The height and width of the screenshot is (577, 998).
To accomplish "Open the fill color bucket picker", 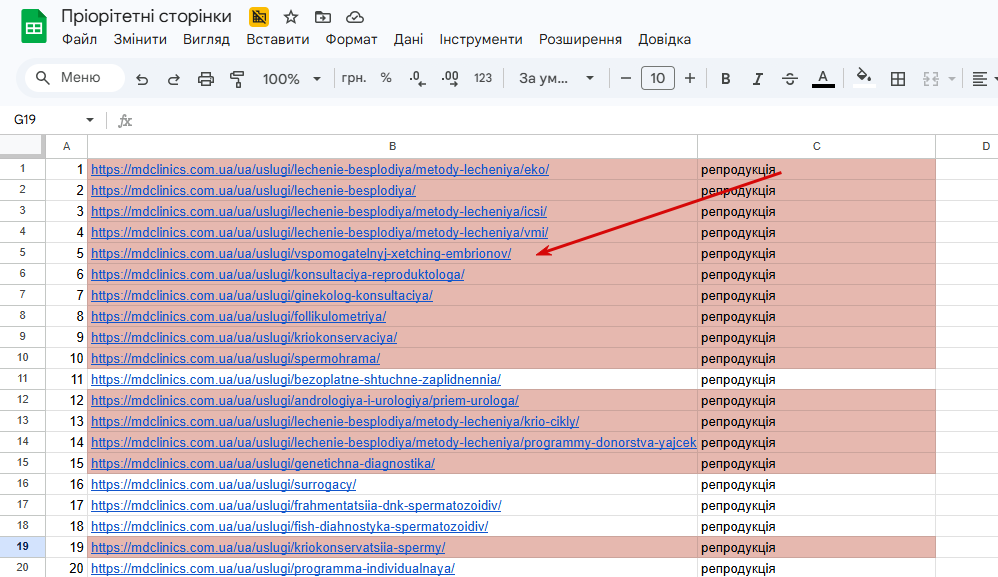I will pos(864,78).
